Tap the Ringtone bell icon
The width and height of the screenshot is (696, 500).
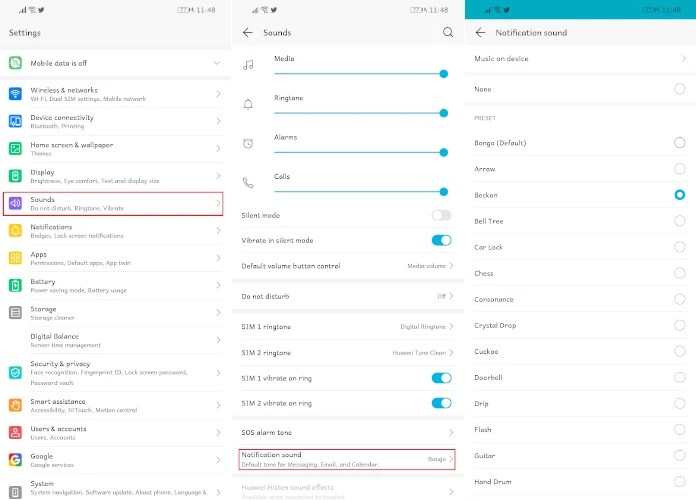pyautogui.click(x=248, y=104)
